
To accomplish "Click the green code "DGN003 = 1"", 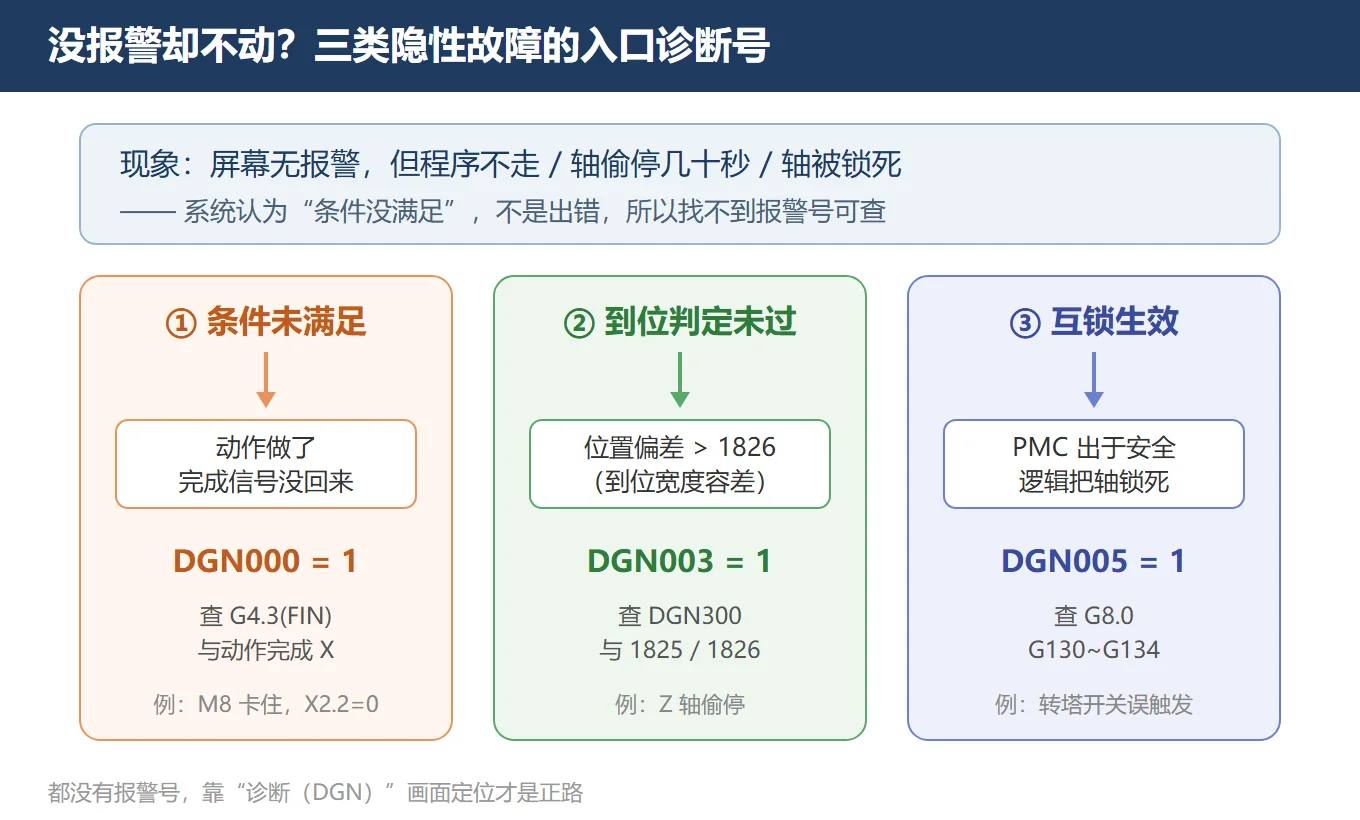I will pos(680,561).
